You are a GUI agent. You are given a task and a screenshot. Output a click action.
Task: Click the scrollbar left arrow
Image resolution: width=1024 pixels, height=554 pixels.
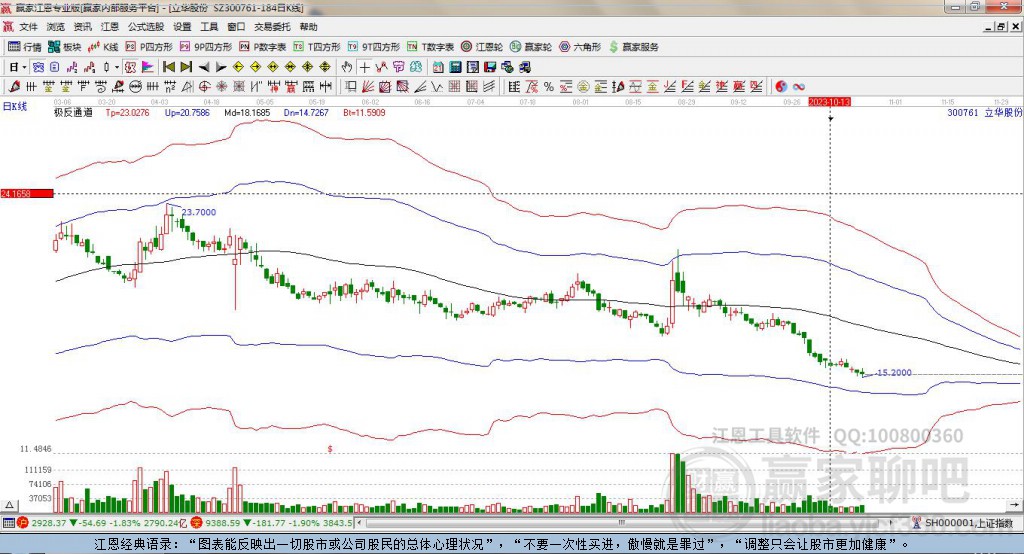click(x=359, y=523)
